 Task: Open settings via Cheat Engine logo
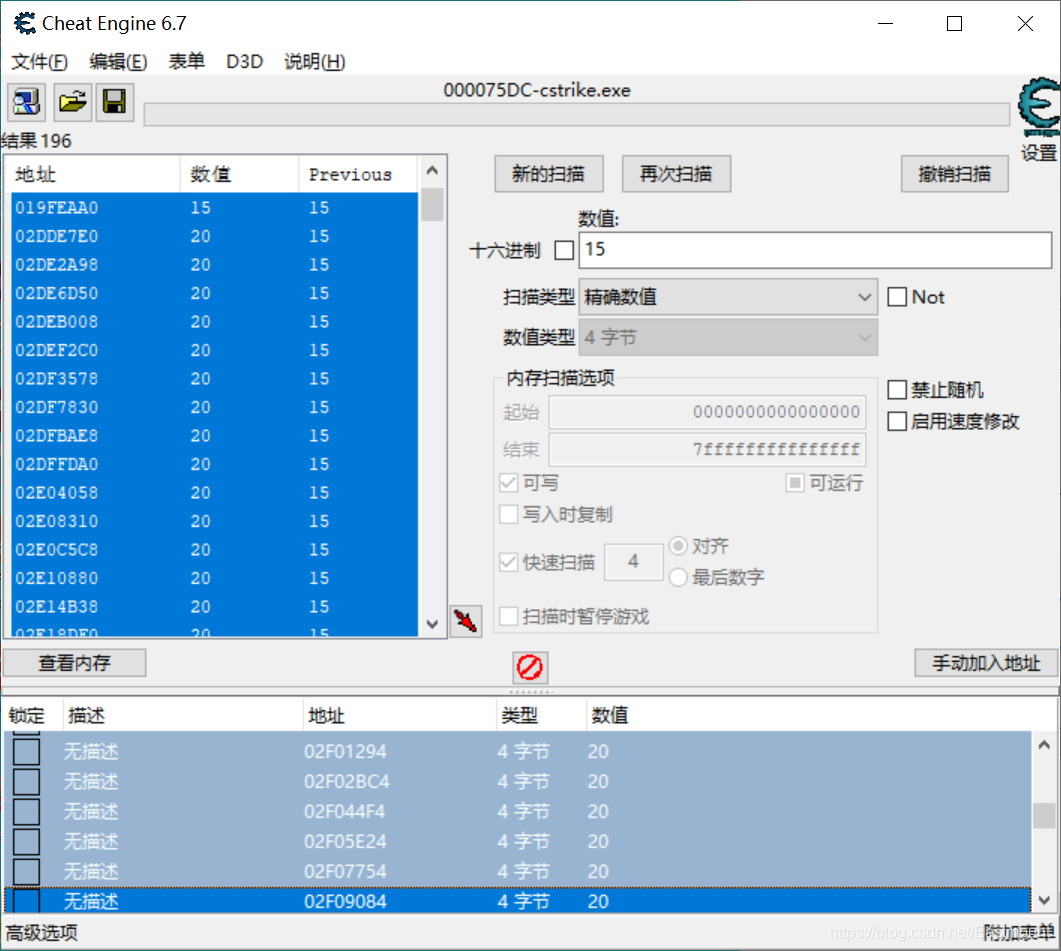click(x=1039, y=108)
